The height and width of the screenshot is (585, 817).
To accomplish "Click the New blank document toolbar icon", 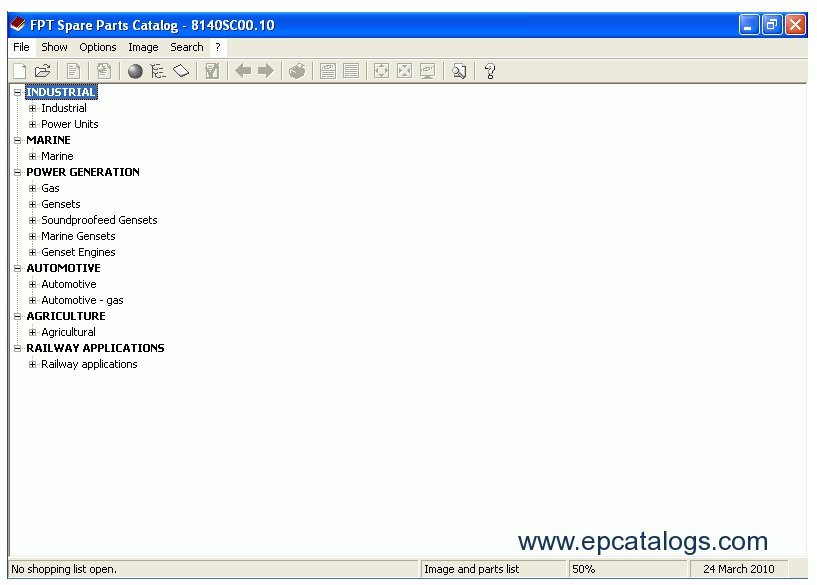I will [x=19, y=71].
